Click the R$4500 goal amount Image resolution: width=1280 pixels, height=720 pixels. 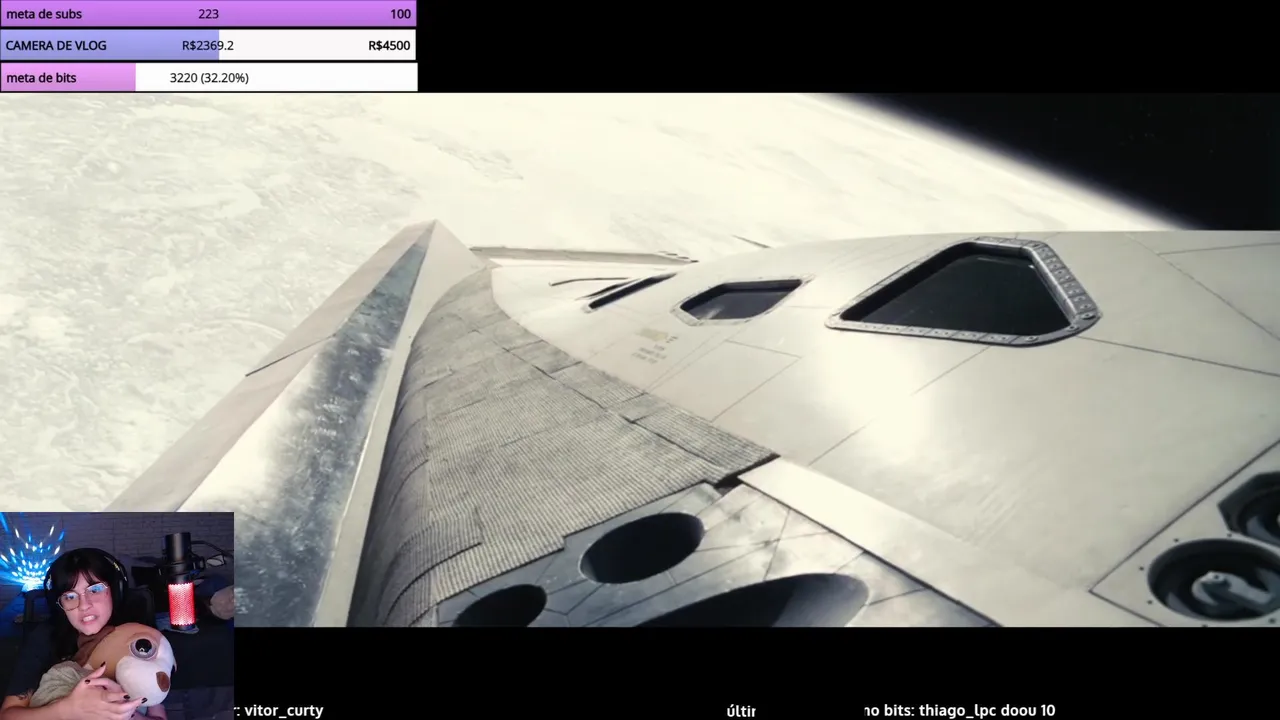pyautogui.click(x=389, y=45)
